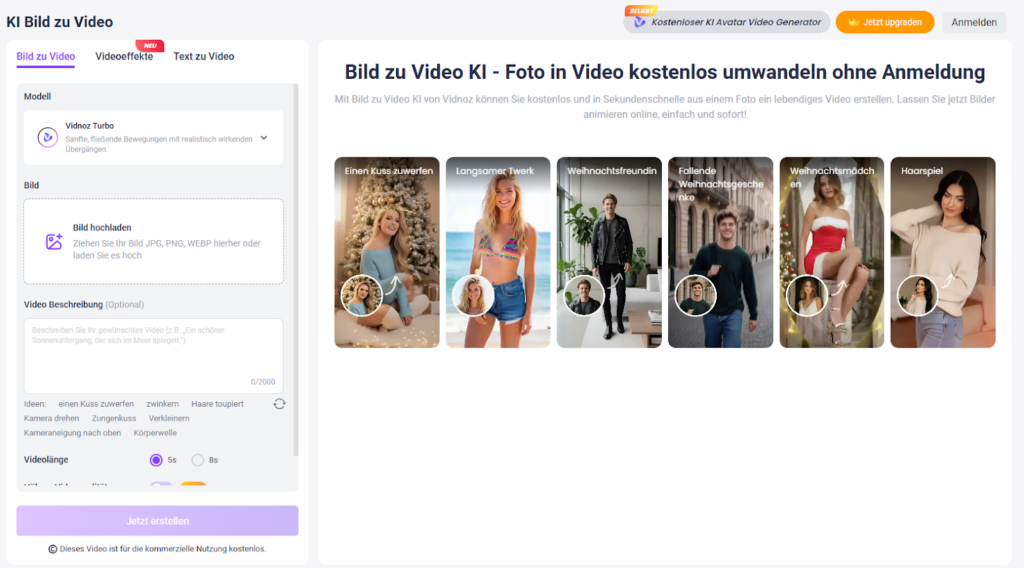Click the zwinkern idea suggestion
Screen dimensions: 1024x568
click(x=162, y=404)
